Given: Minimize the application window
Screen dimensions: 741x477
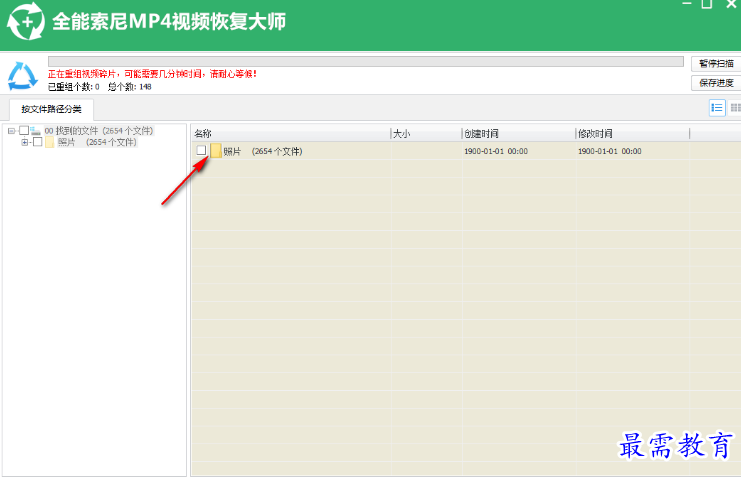Looking at the screenshot, I should [687, 4].
